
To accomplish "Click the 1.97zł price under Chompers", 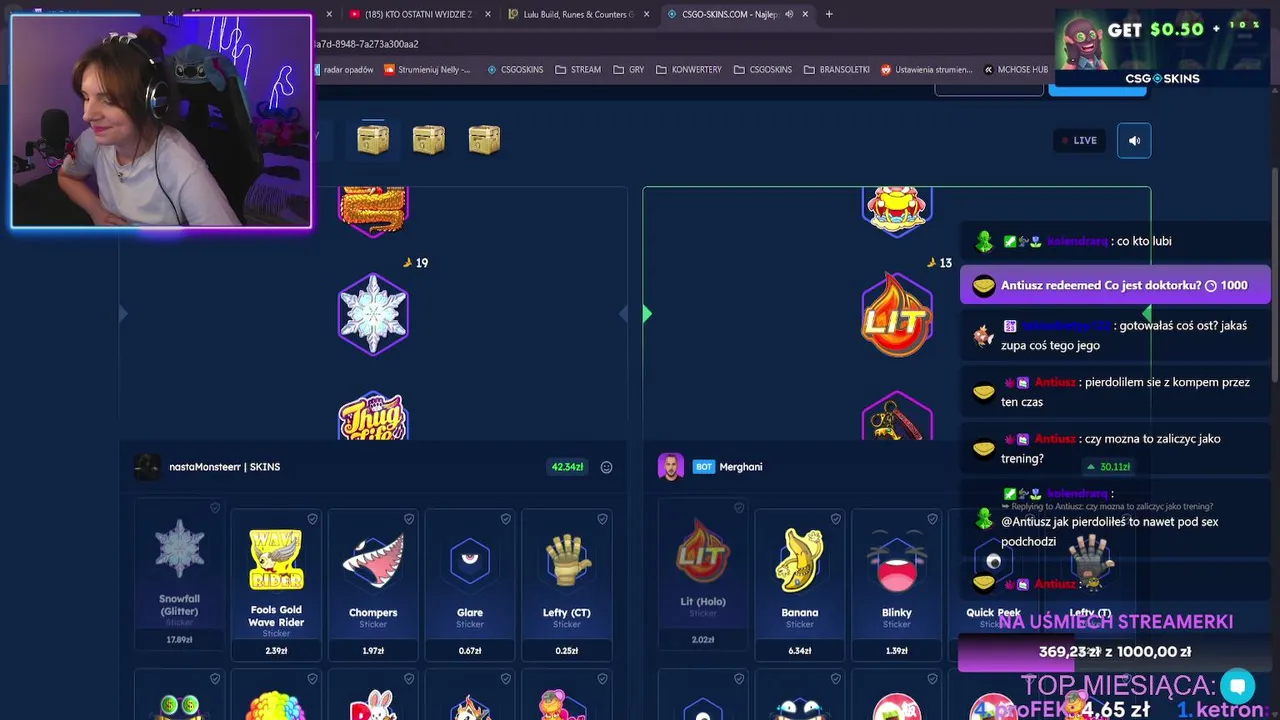I will click(373, 651).
